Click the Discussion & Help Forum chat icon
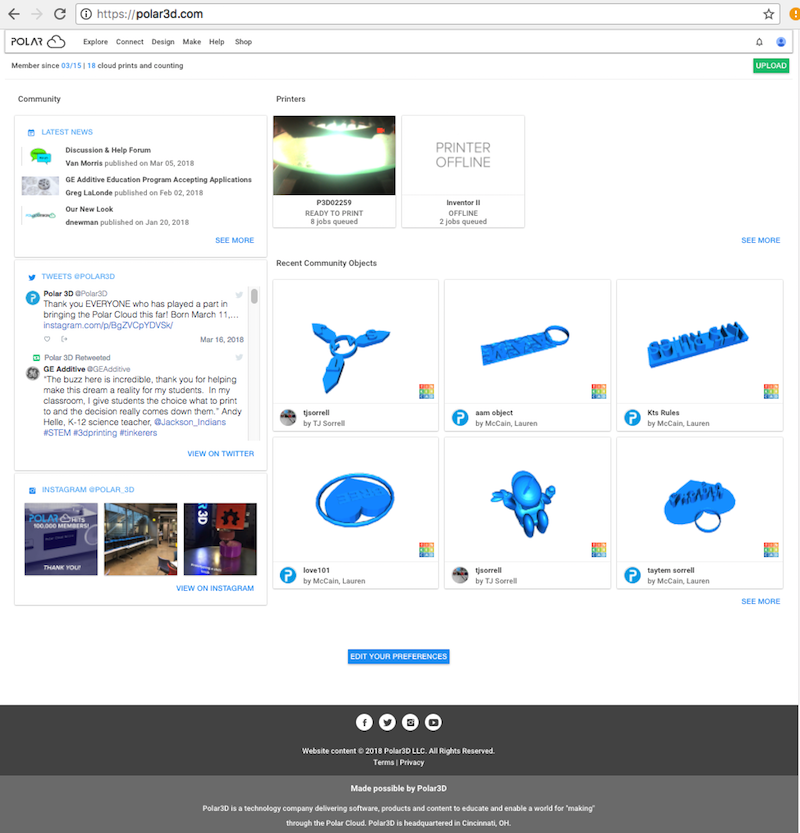Viewport: 800px width, 833px height. coord(40,156)
